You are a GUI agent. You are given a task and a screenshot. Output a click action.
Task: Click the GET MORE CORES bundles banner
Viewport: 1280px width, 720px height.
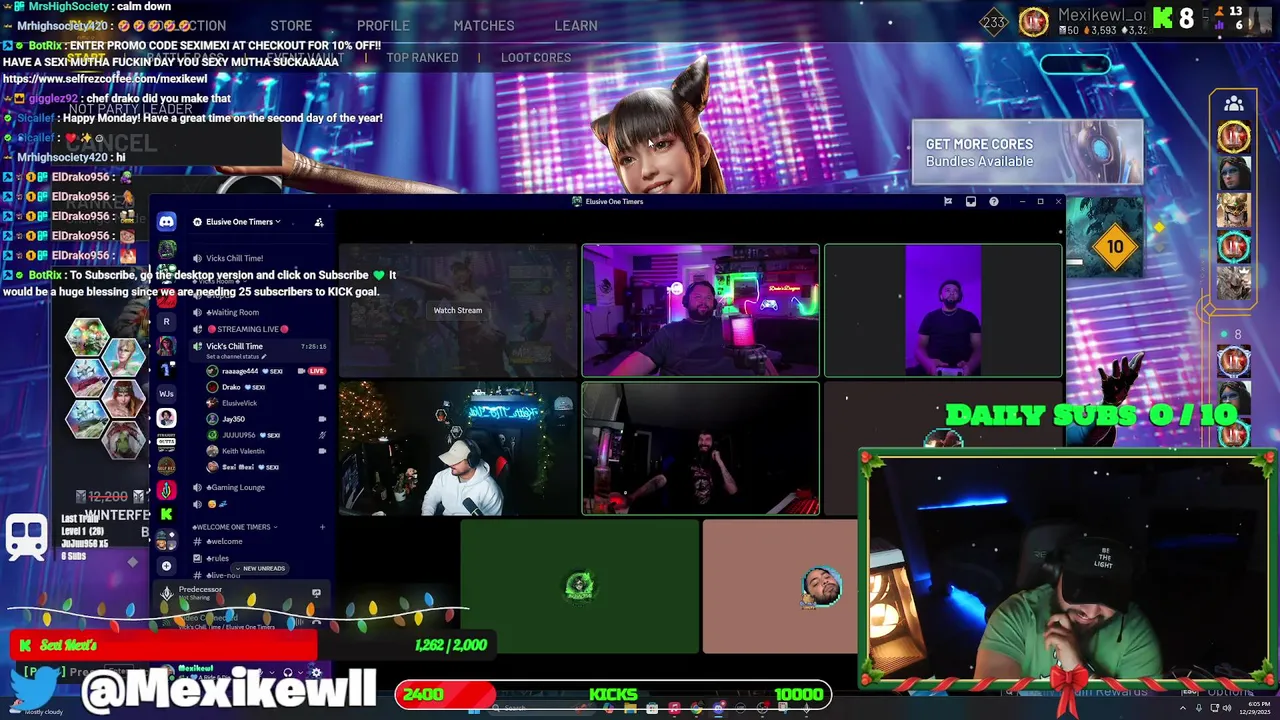pos(1027,152)
